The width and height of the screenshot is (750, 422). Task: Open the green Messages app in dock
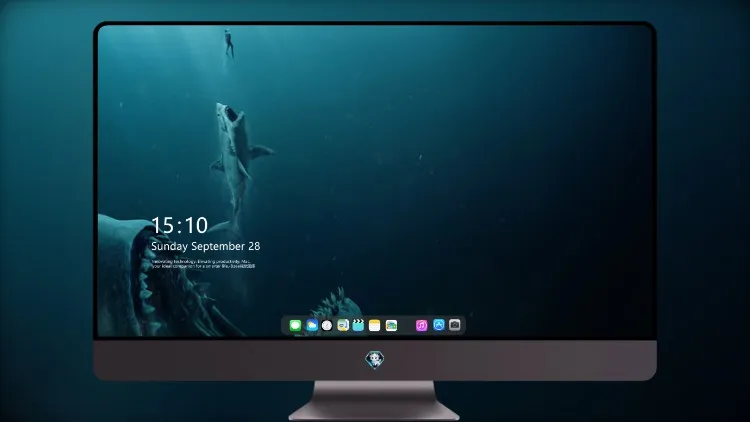pos(295,325)
